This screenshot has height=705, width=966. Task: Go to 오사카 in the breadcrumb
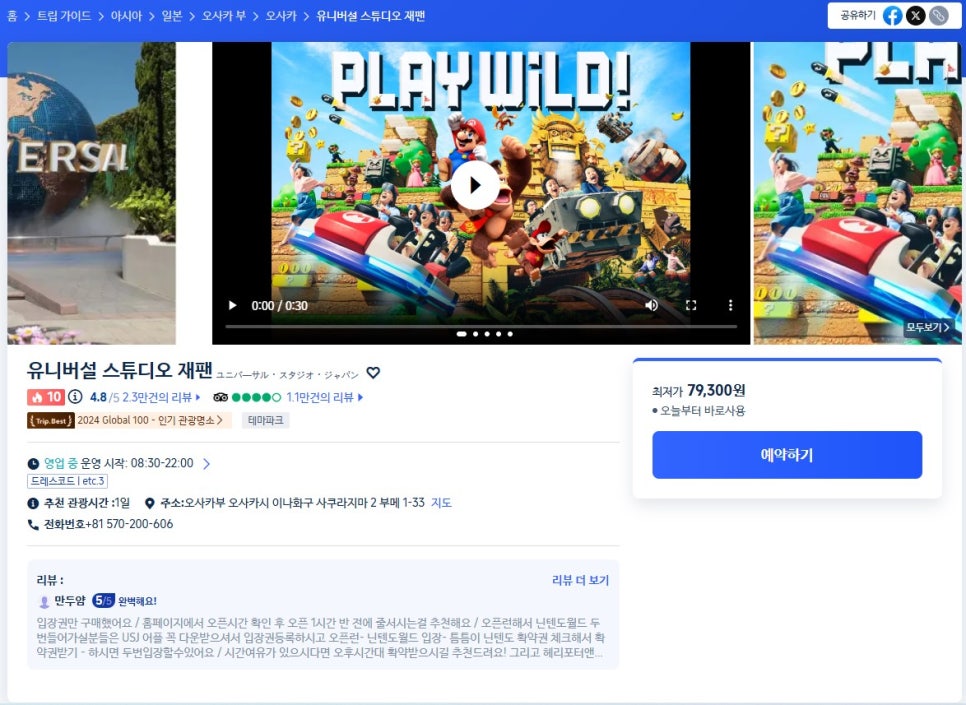coord(281,16)
